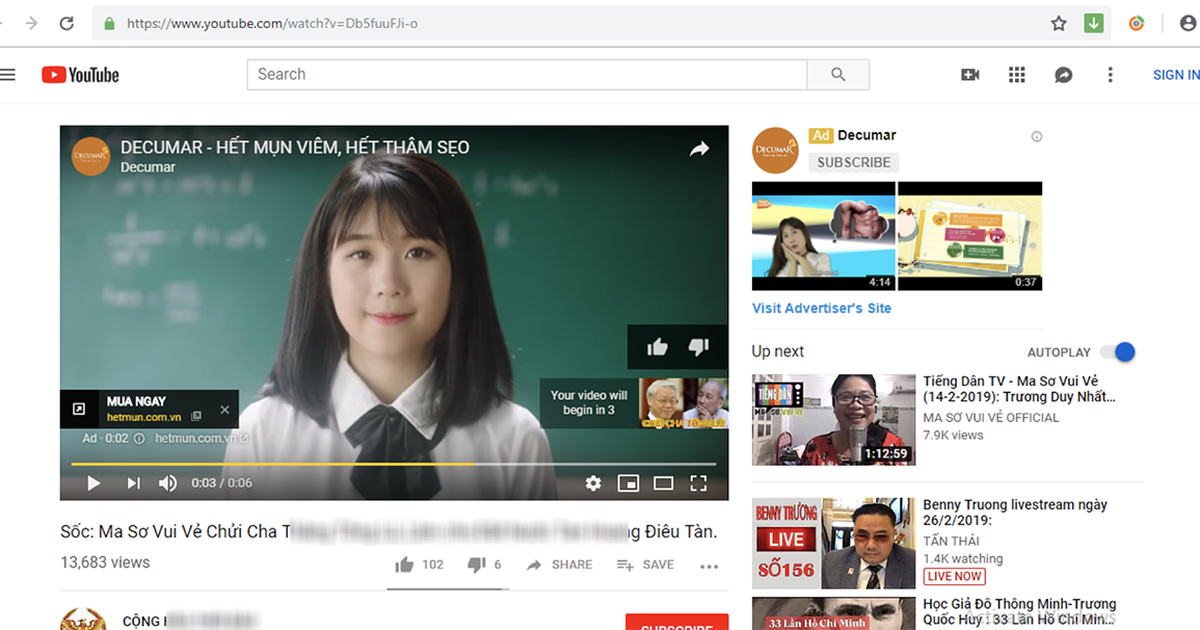The height and width of the screenshot is (630, 1200).
Task: Click the red SUBSCRIBE button below video
Action: pos(677,622)
